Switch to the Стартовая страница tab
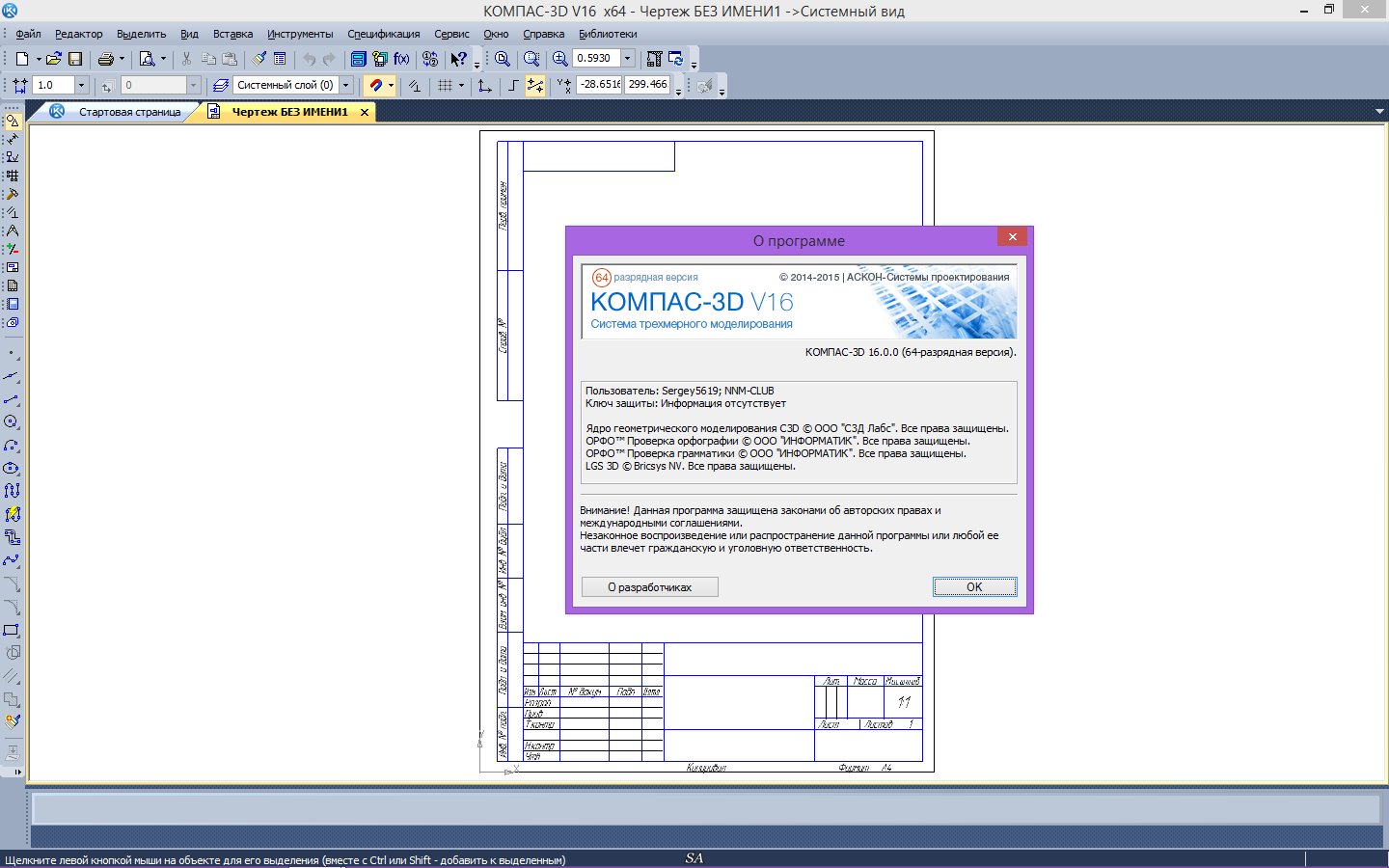The width and height of the screenshot is (1389, 868). tap(129, 112)
